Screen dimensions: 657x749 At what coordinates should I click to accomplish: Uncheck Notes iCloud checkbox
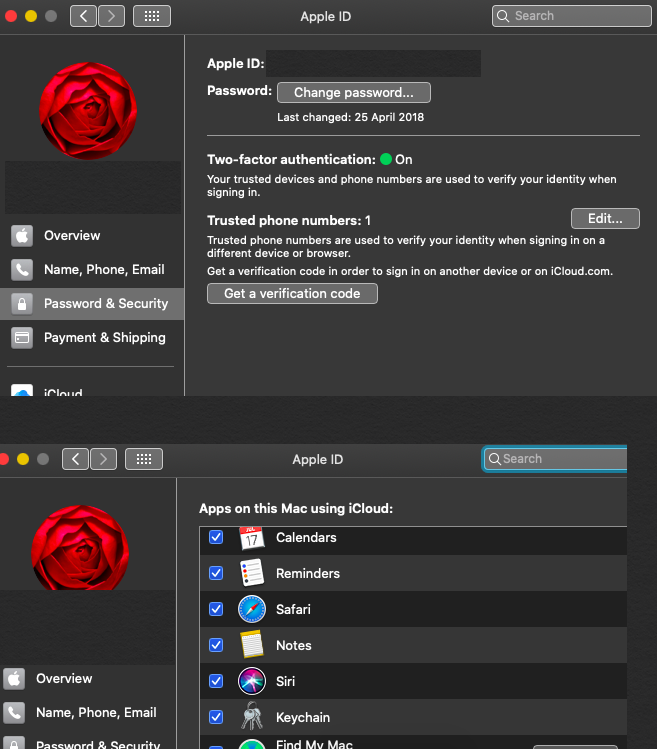click(216, 645)
